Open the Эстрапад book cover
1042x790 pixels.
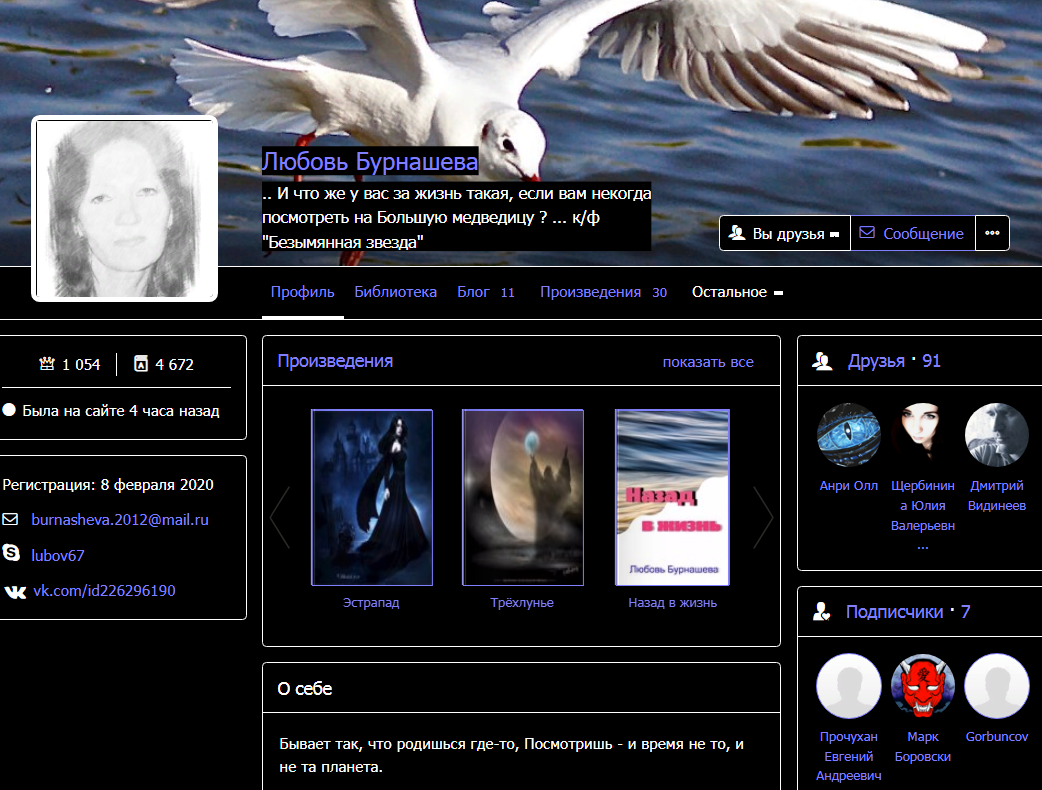pyautogui.click(x=371, y=497)
